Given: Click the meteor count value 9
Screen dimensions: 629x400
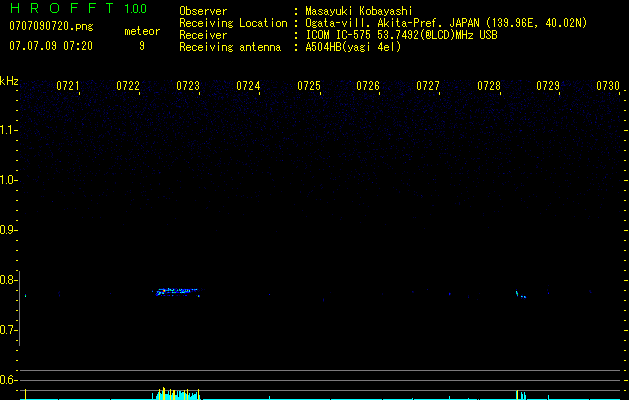Looking at the screenshot, I should 142,46.
